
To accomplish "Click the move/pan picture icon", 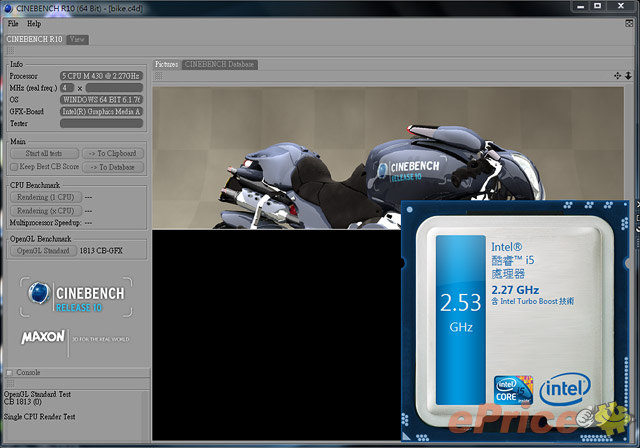I will point(618,76).
